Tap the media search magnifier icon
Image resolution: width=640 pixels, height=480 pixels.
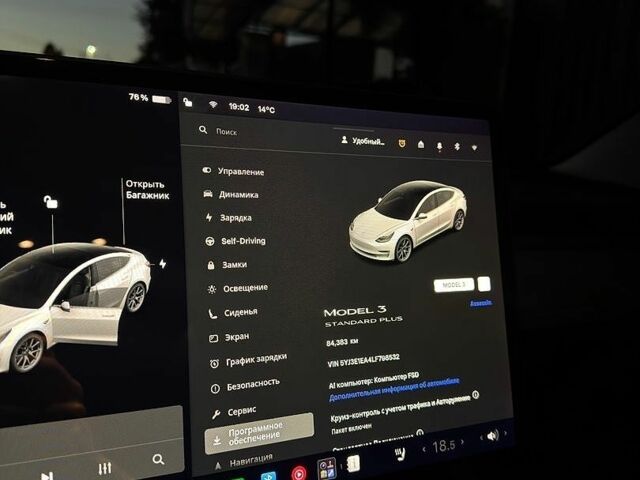pos(158,460)
